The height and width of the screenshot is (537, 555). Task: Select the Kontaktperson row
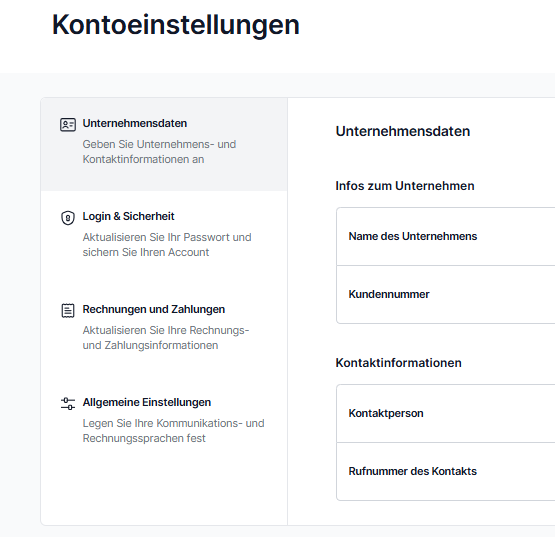[446, 413]
